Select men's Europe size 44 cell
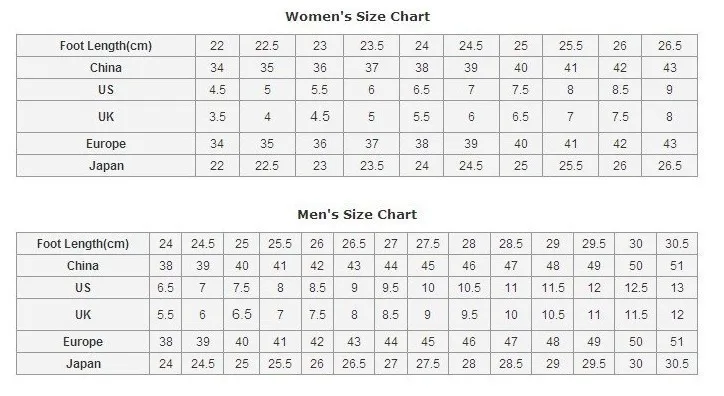 click(x=391, y=342)
